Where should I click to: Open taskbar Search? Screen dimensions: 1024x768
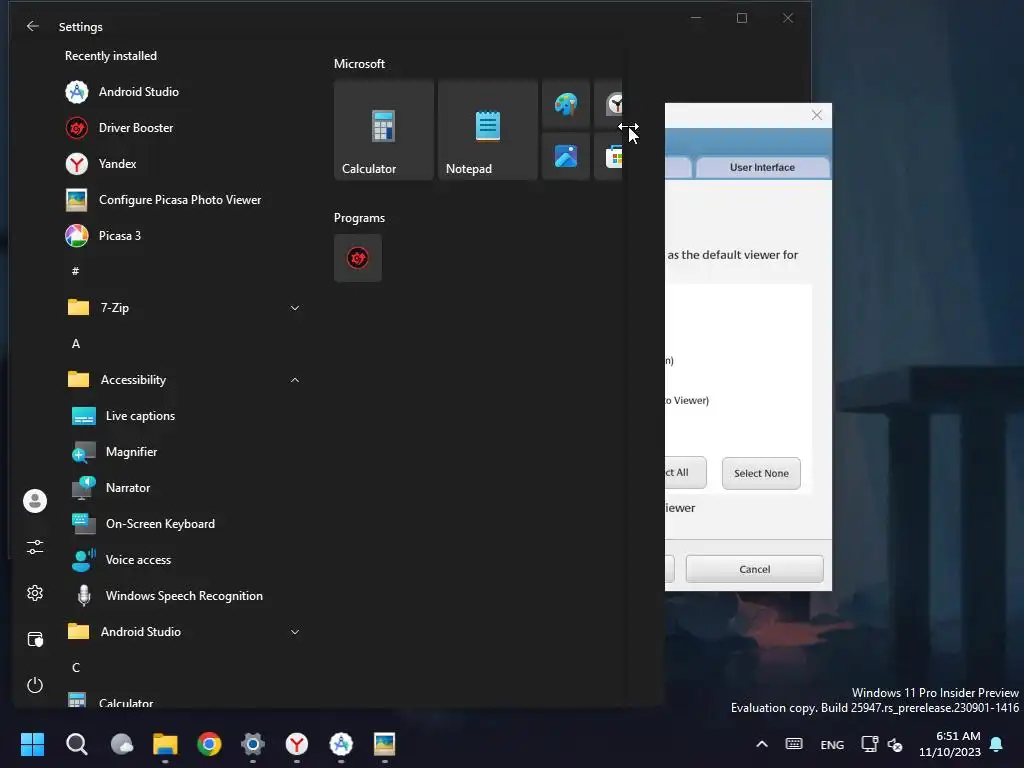pyautogui.click(x=77, y=744)
